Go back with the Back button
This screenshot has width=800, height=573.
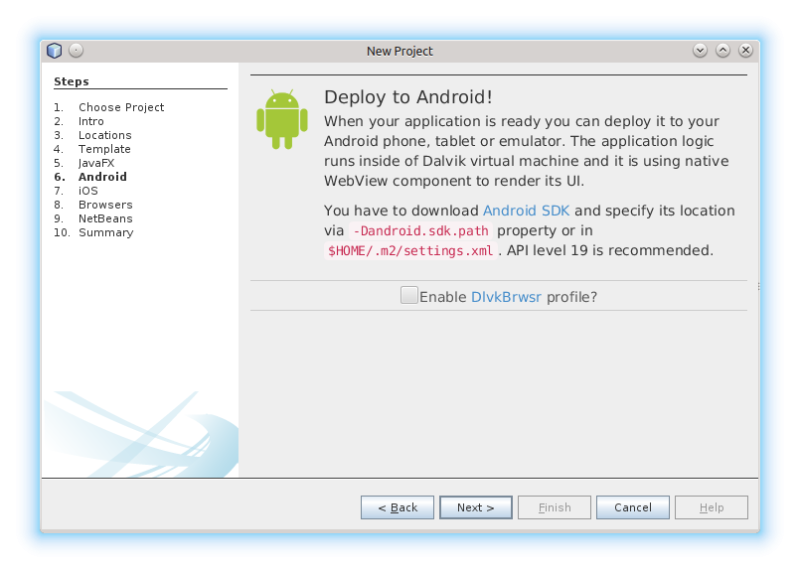point(397,508)
